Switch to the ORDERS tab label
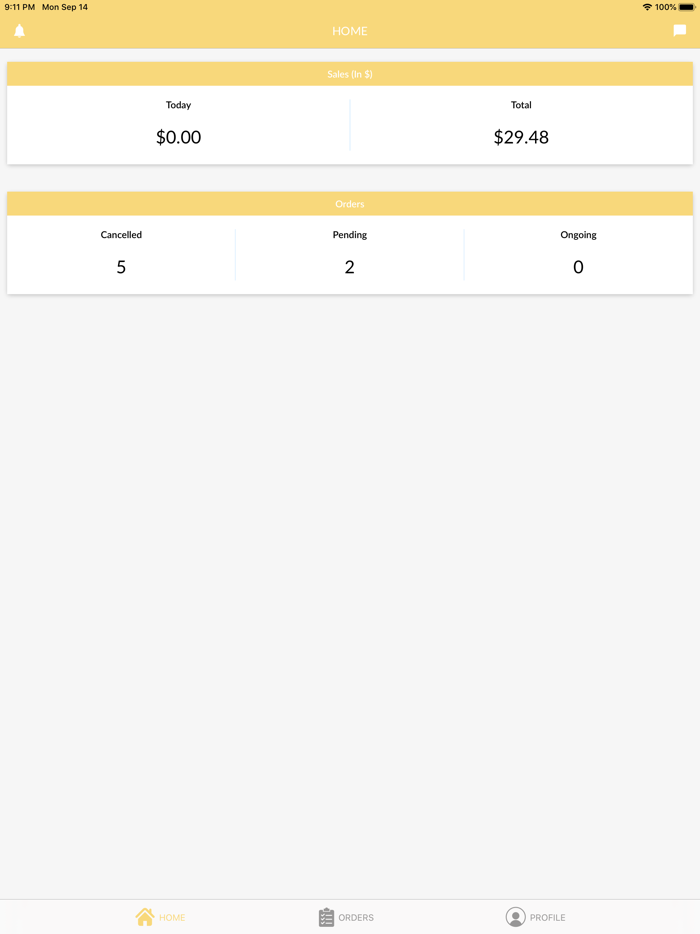 [x=356, y=918]
